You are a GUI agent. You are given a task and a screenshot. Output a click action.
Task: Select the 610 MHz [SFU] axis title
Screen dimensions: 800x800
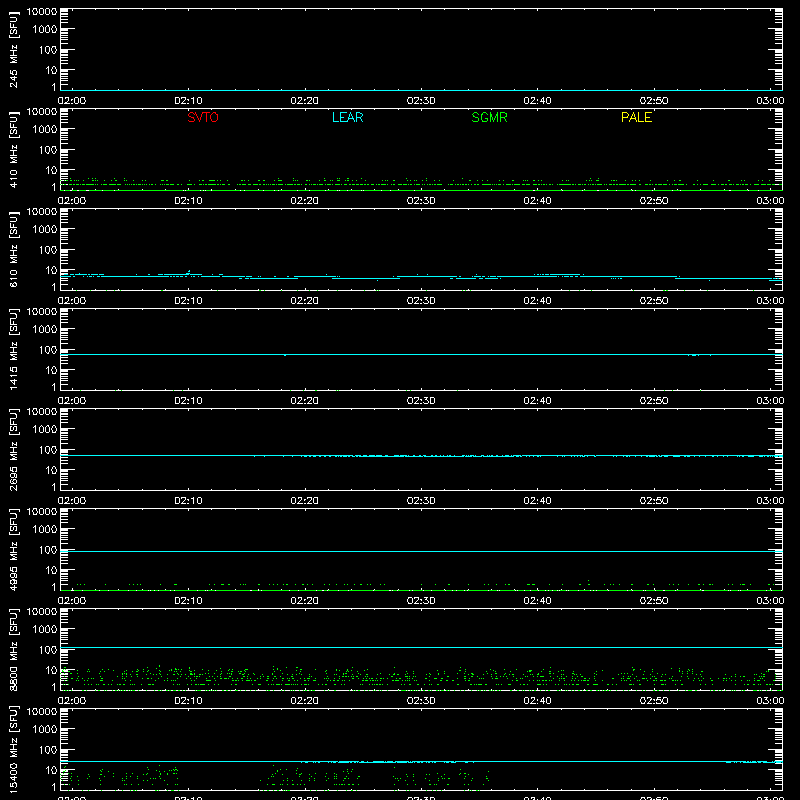click(13, 250)
